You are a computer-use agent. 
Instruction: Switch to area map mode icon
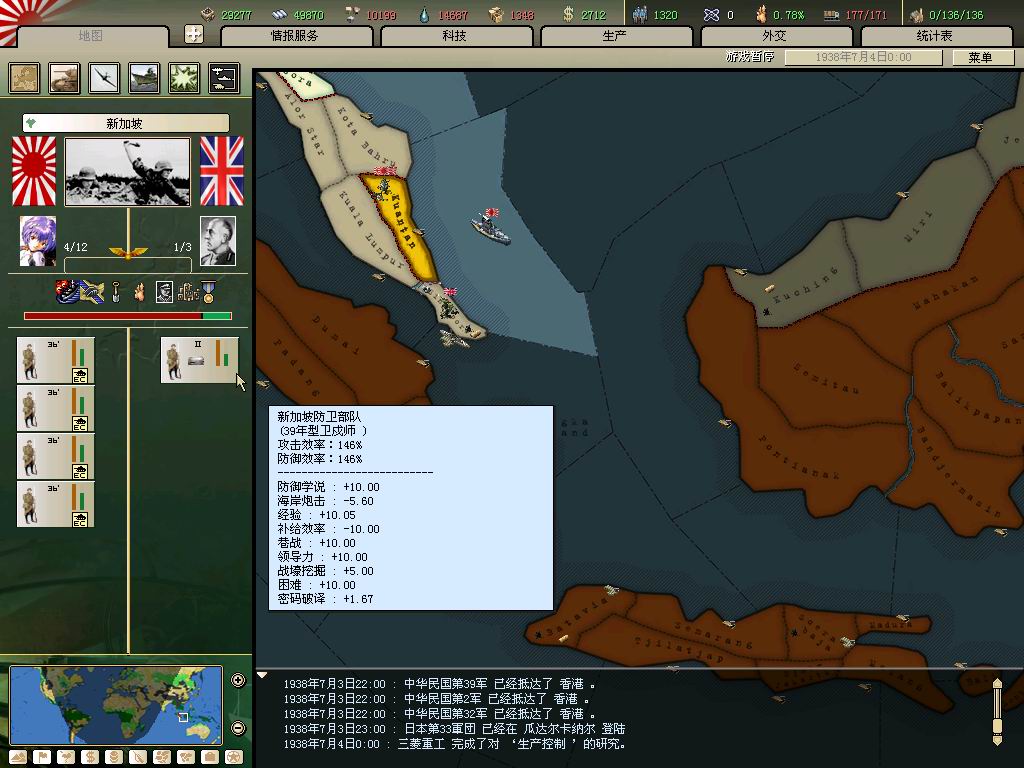(186, 757)
